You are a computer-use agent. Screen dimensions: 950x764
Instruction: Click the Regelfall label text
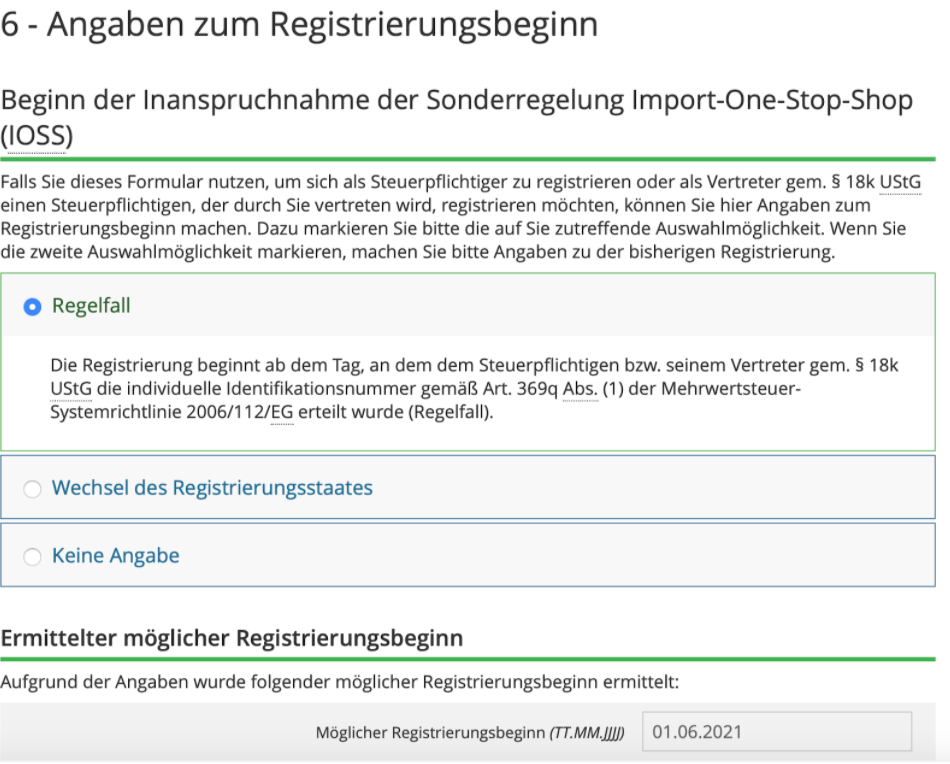click(x=91, y=305)
